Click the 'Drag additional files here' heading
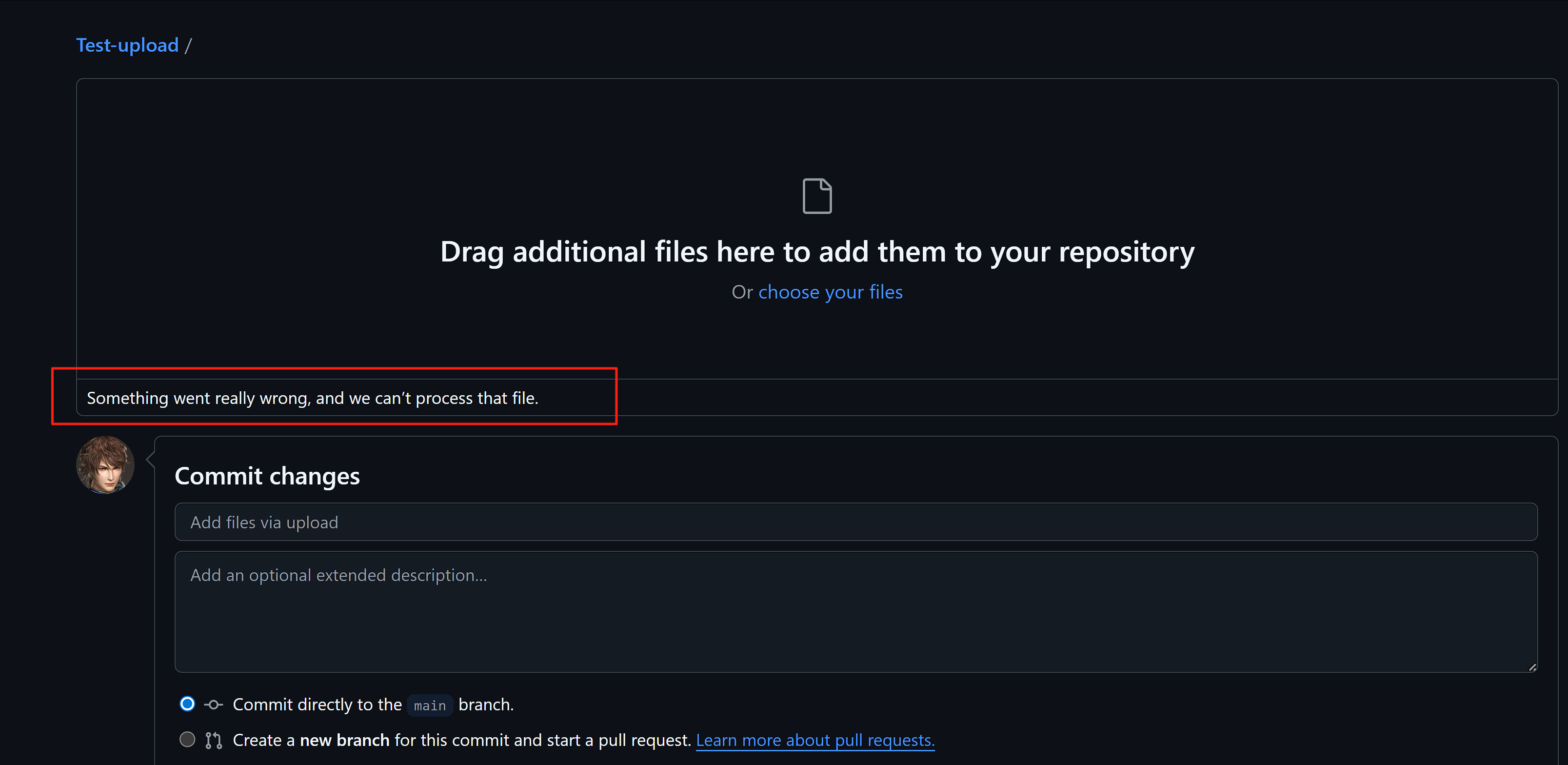 coord(817,252)
